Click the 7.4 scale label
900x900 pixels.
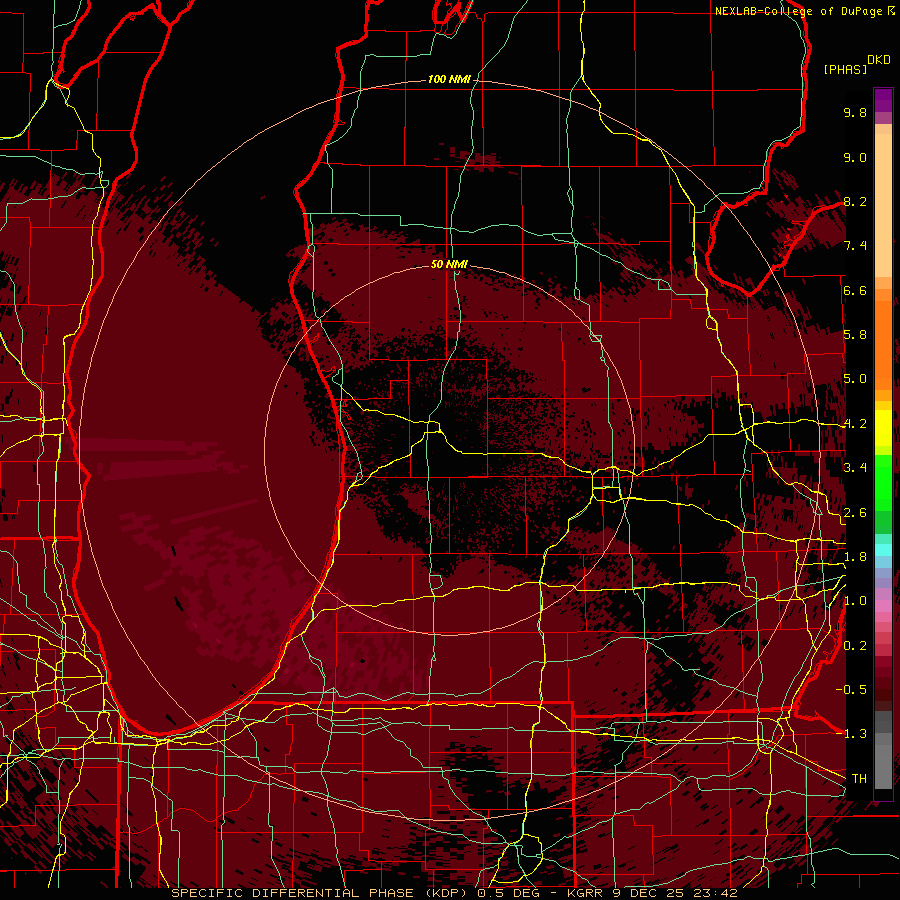point(855,246)
